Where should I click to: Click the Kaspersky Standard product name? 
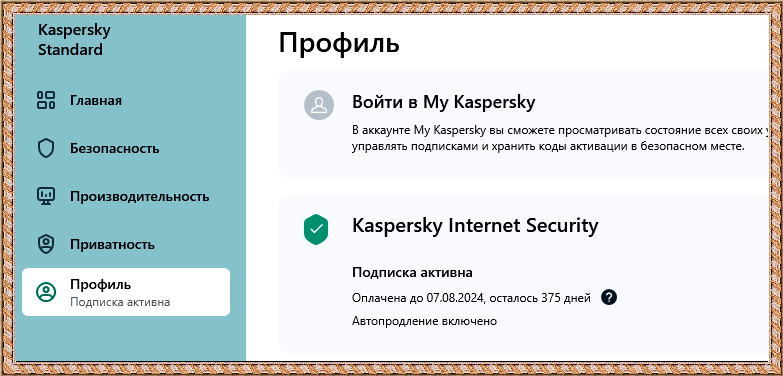point(74,40)
